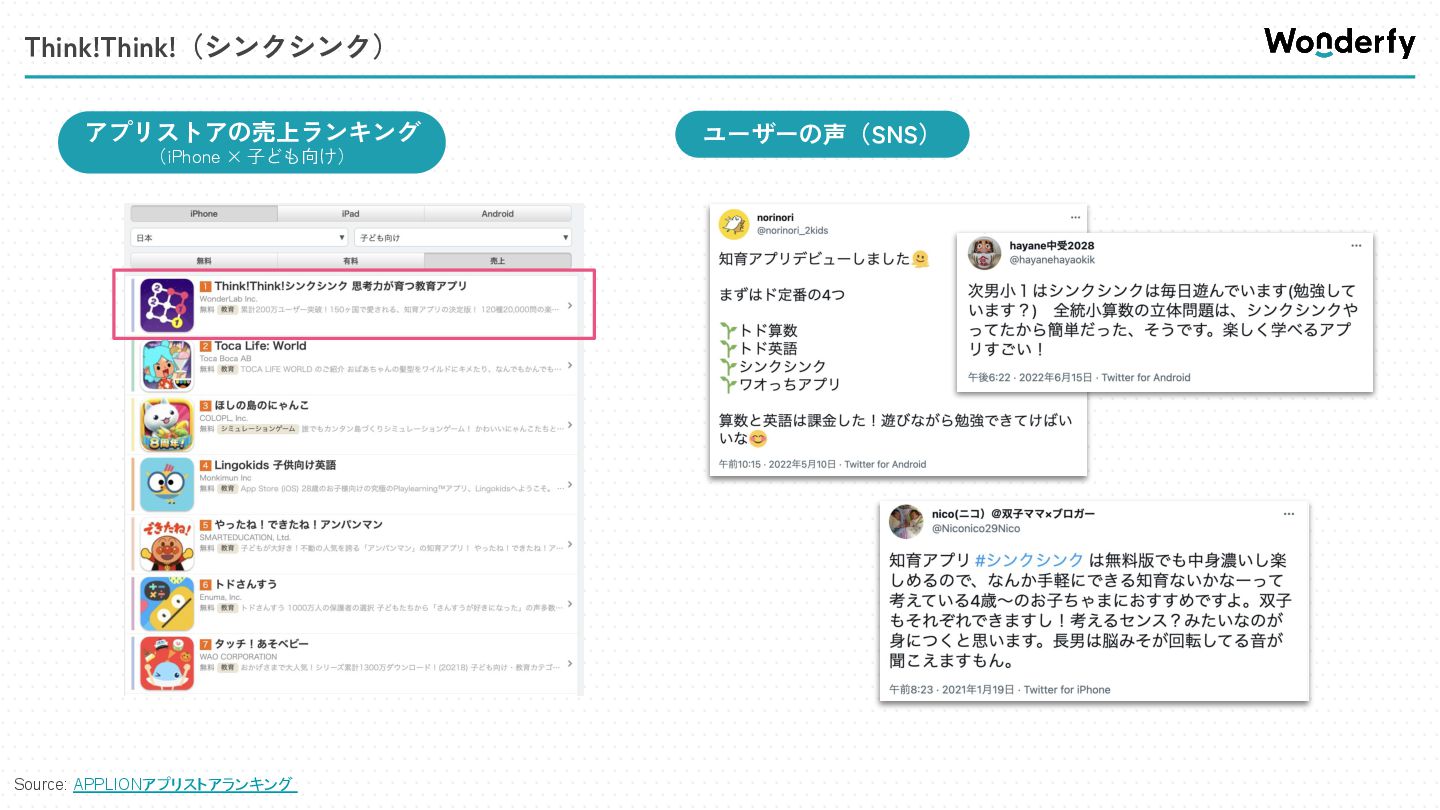This screenshot has height=810, width=1440.
Task: Open the 日本 country dropdown
Action: click(x=239, y=238)
